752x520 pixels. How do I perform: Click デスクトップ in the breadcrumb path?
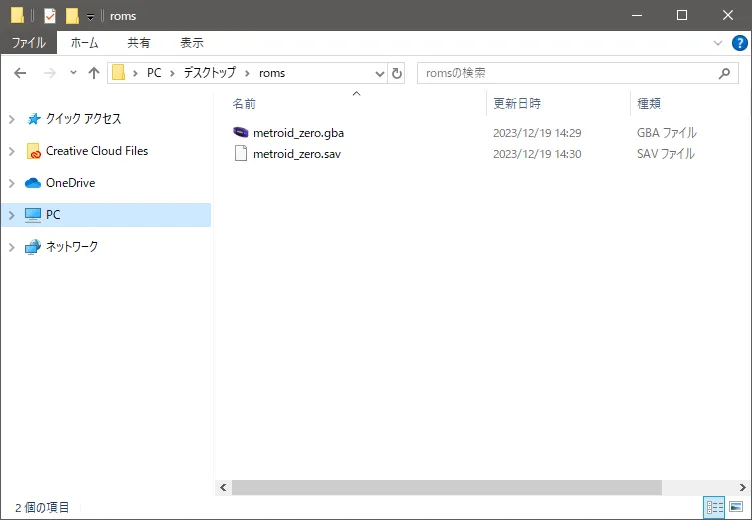tap(211, 73)
